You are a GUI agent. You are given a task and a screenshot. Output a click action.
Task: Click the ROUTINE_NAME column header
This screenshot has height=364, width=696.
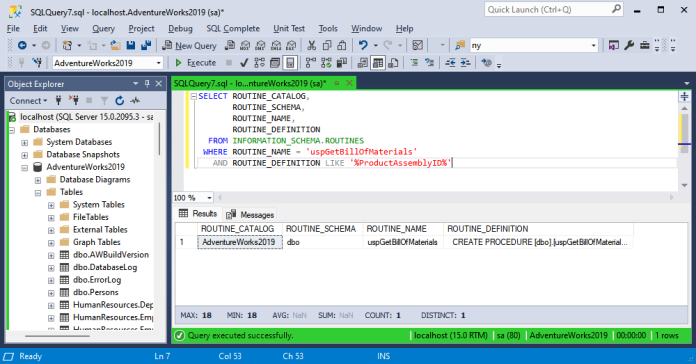click(x=403, y=229)
